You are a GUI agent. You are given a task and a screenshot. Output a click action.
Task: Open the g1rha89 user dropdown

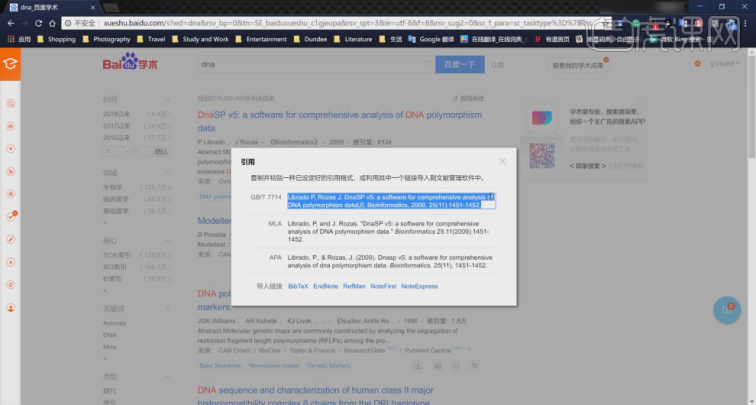724,64
